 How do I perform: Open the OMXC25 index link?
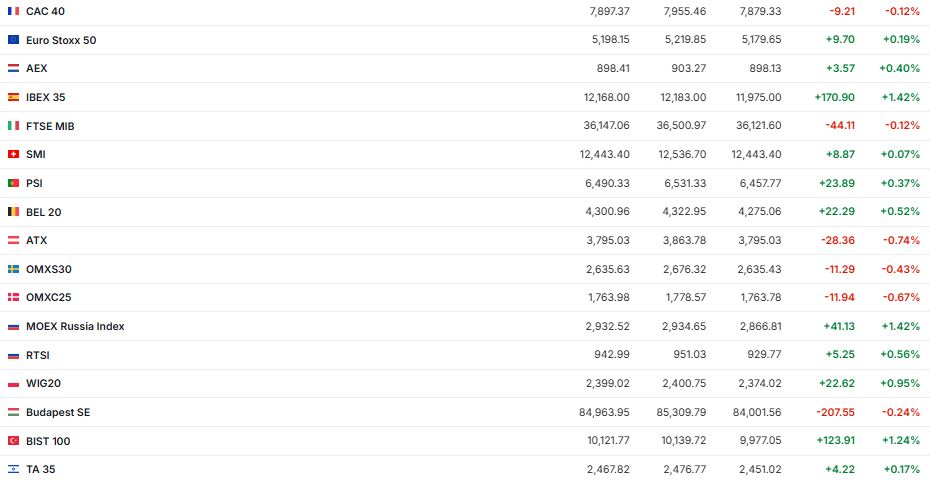48,297
